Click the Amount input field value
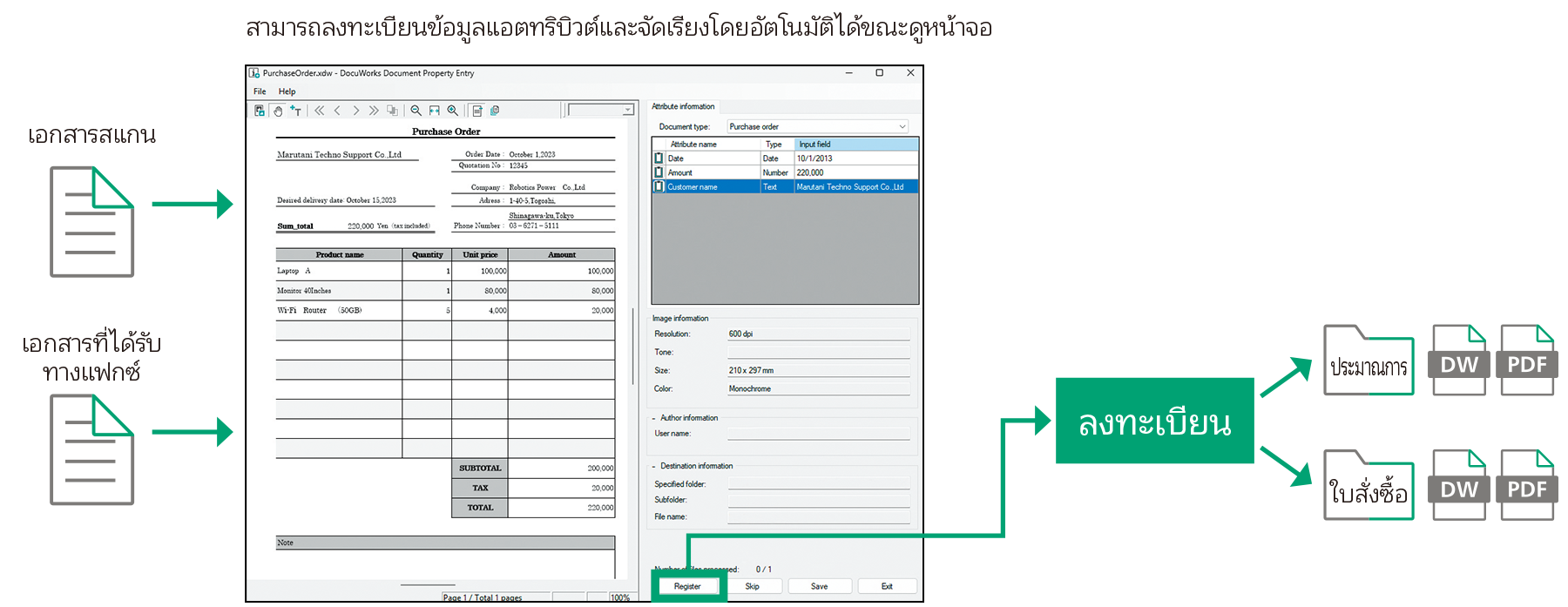The height and width of the screenshot is (607, 1568). 855,172
